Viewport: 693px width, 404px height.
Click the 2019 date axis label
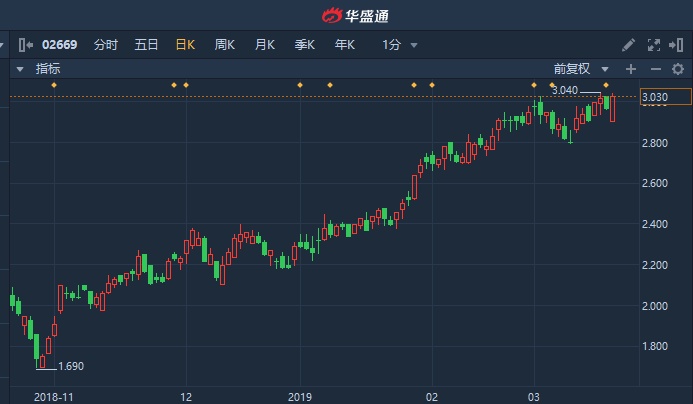point(300,397)
